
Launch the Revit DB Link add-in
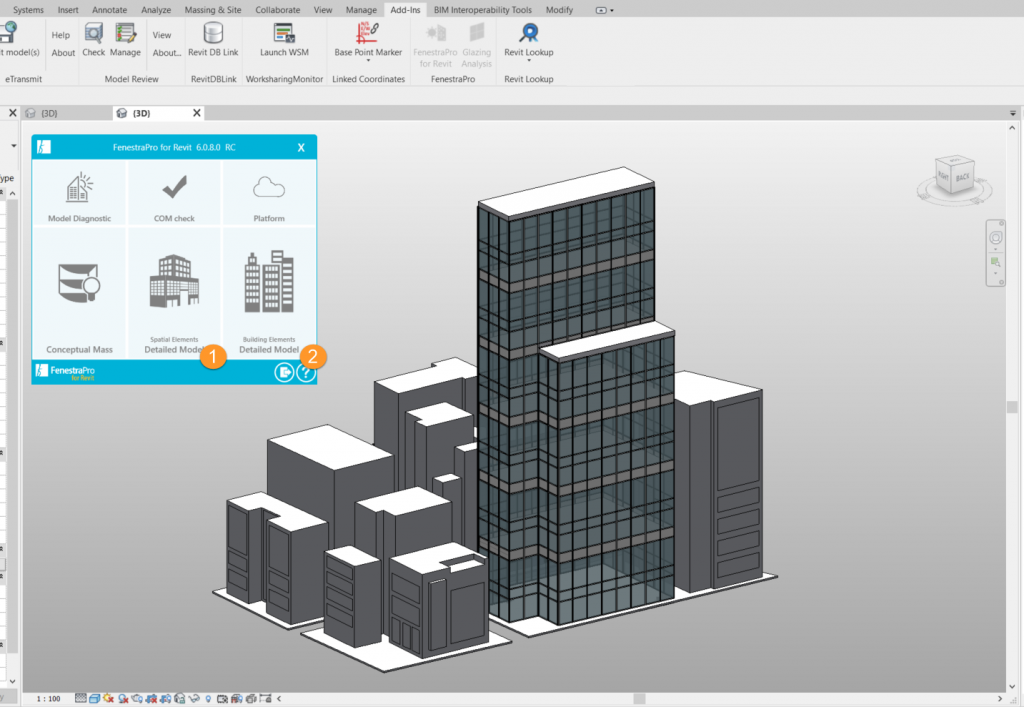[x=213, y=39]
